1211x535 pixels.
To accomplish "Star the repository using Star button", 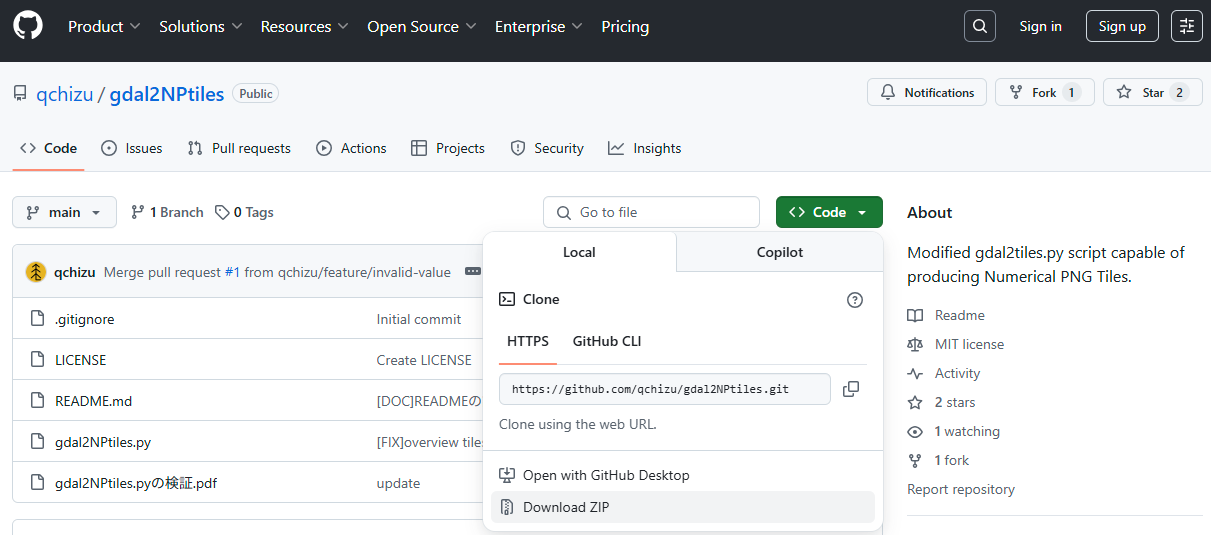I will [x=1153, y=92].
